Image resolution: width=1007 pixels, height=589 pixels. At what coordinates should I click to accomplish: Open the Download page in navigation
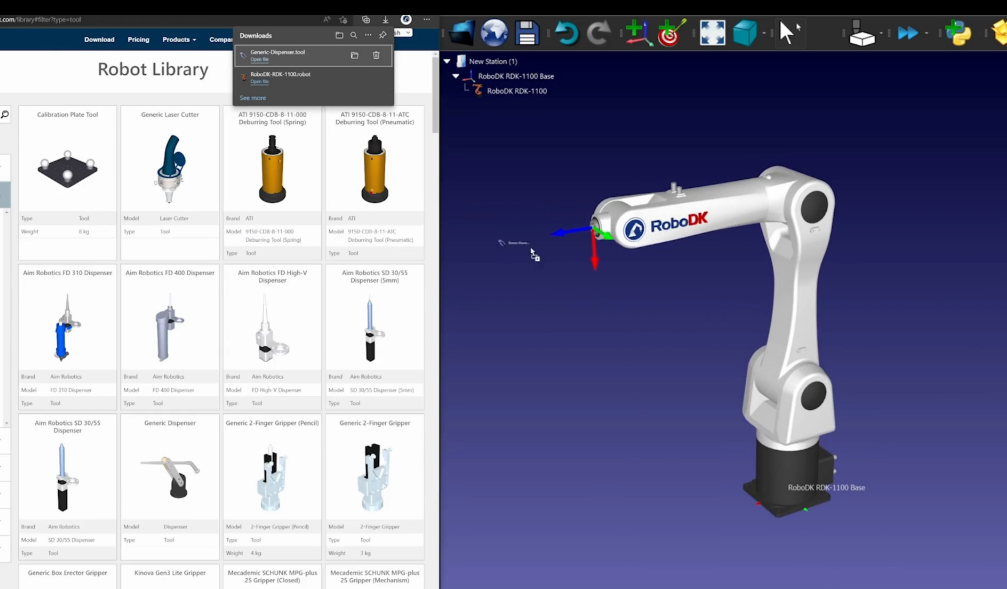(99, 39)
